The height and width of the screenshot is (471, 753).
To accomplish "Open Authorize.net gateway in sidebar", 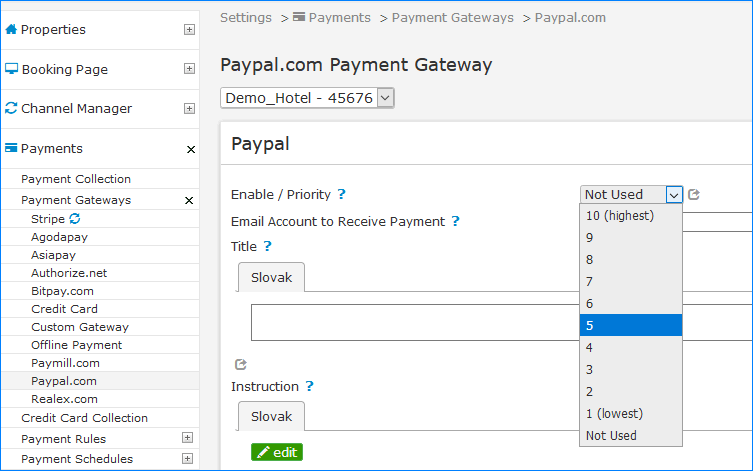I will (x=69, y=272).
